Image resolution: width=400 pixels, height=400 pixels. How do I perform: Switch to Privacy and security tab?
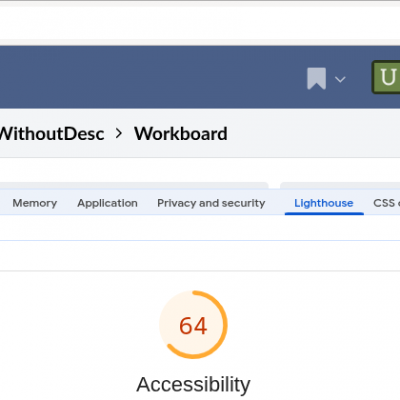point(211,203)
